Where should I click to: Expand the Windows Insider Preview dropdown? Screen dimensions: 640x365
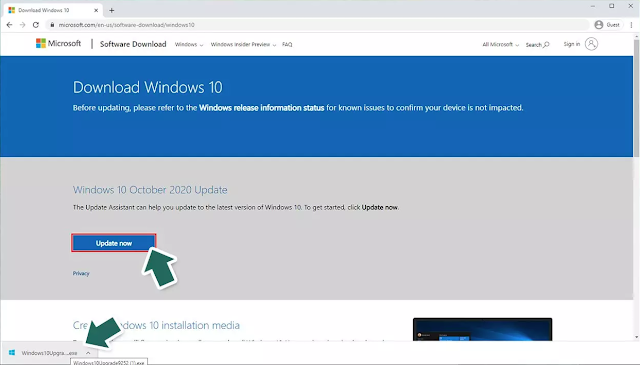[243, 45]
